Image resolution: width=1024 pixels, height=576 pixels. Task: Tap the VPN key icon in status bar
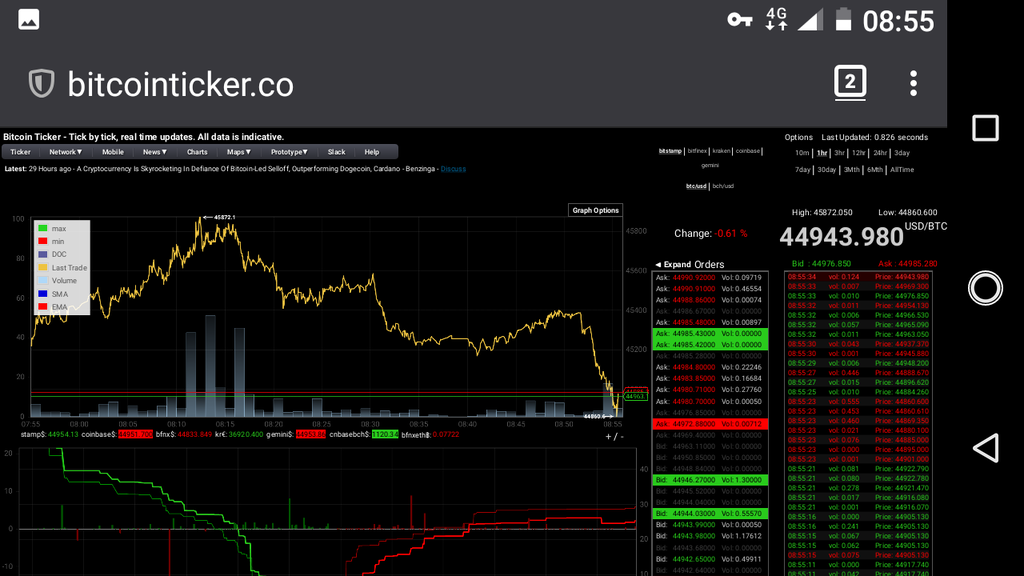[x=739, y=20]
